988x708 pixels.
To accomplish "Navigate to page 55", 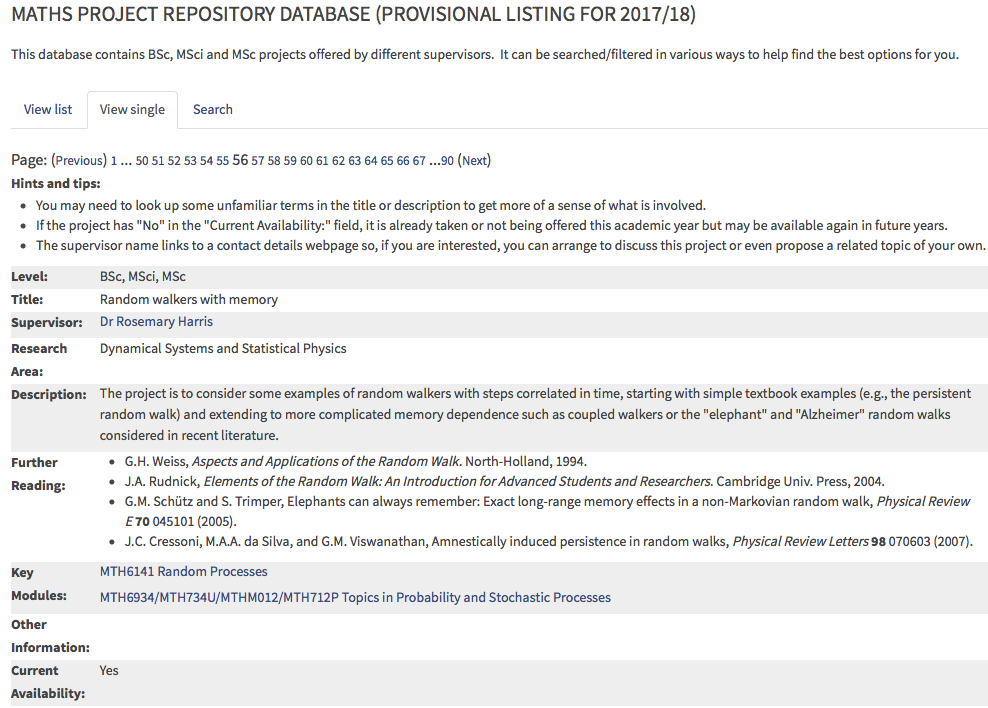I will click(223, 161).
